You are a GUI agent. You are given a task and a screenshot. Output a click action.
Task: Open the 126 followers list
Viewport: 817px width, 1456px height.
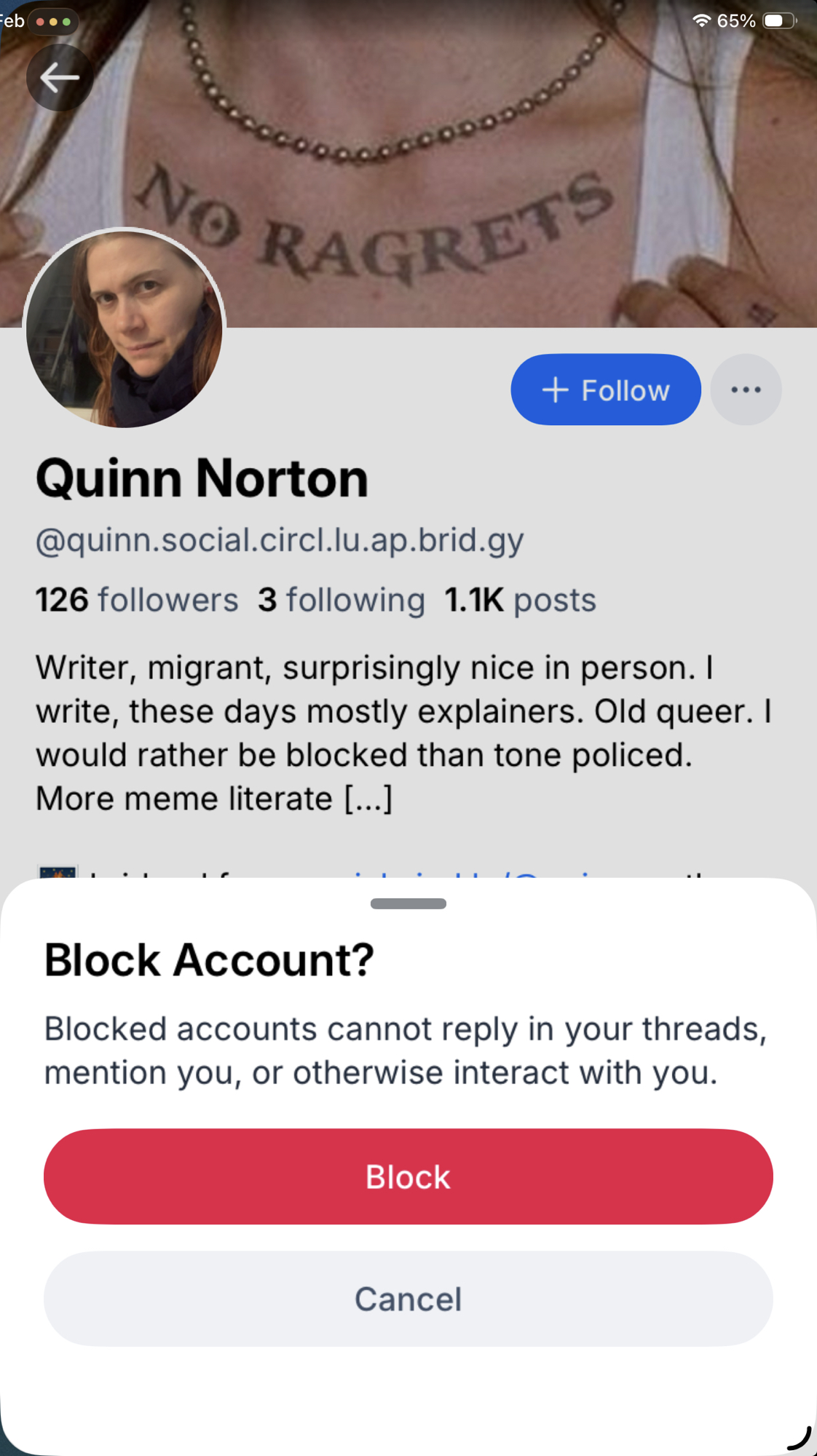[137, 600]
